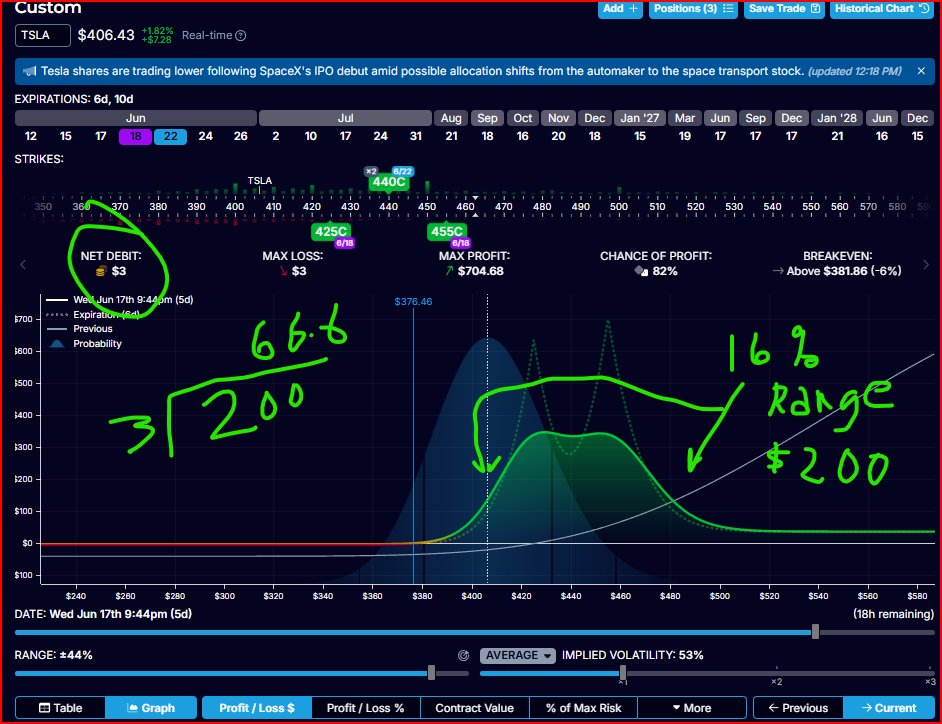This screenshot has height=724, width=942.
Task: Select the Contract Value tab
Action: tap(475, 708)
